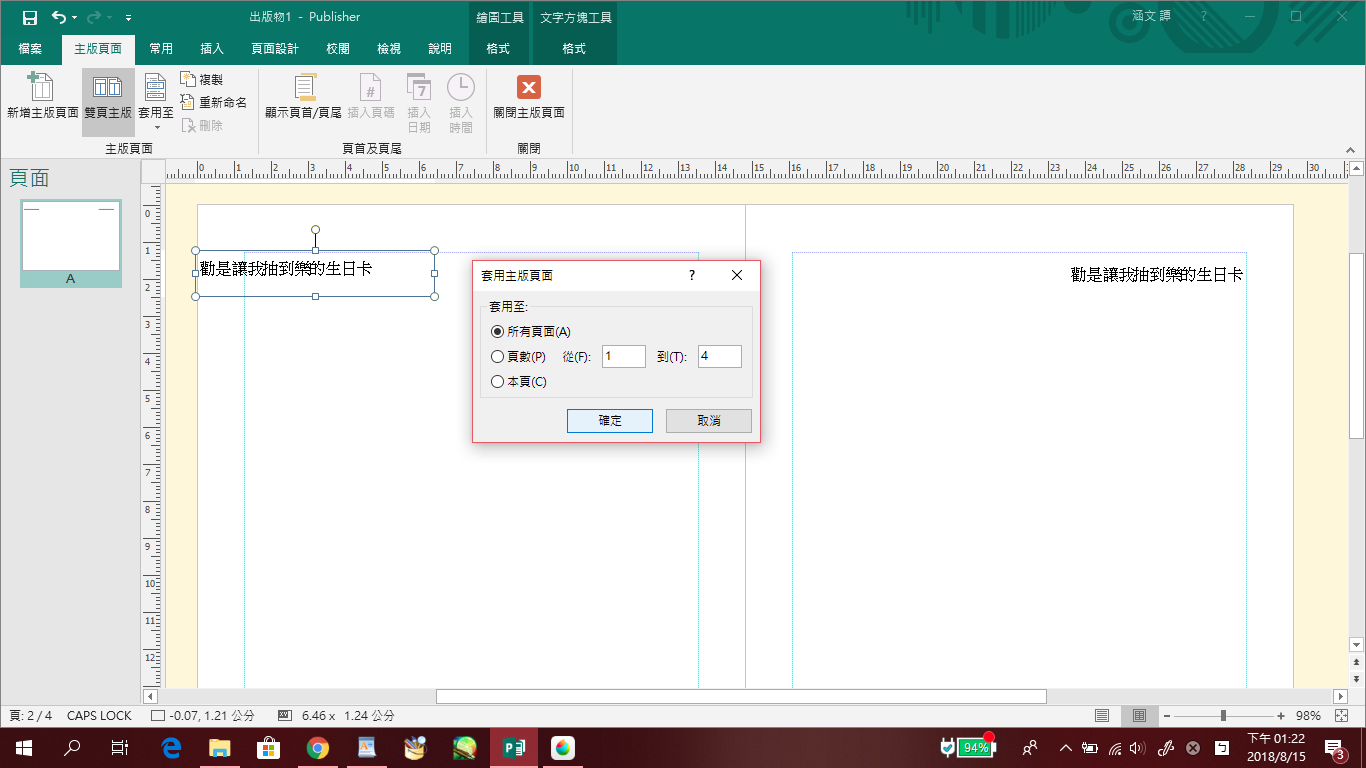Open the Quick Access Toolbar customize arrow
1366x768 pixels.
[x=128, y=18]
